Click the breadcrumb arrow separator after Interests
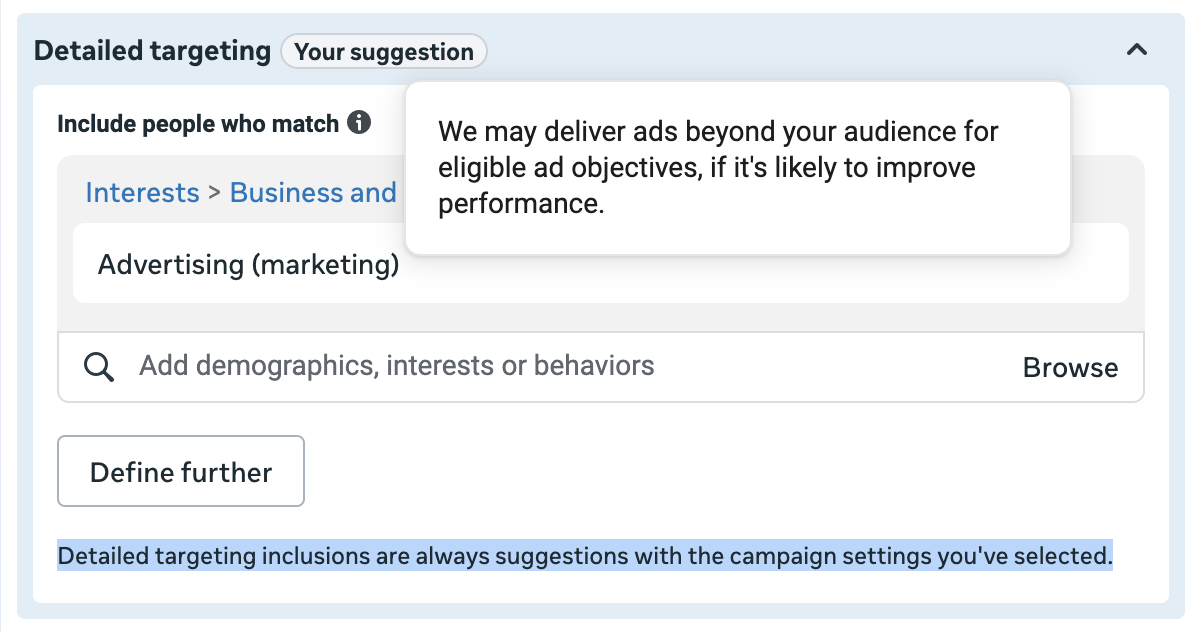The height and width of the screenshot is (632, 1200). point(214,193)
